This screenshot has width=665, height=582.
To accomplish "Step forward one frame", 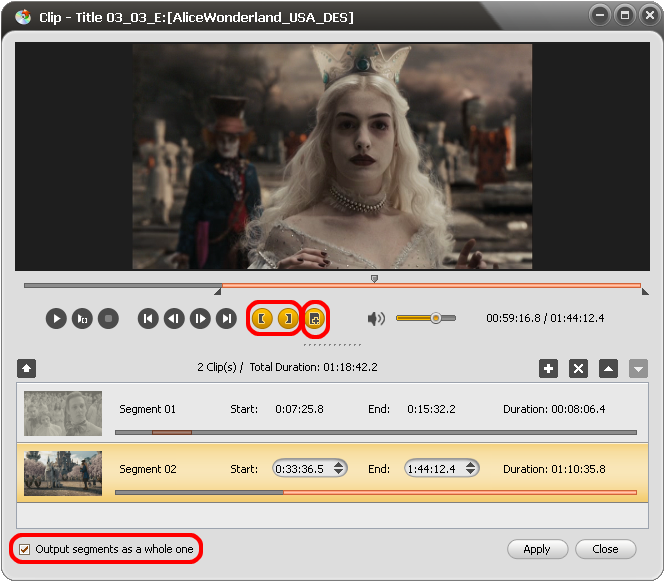I will tap(200, 319).
